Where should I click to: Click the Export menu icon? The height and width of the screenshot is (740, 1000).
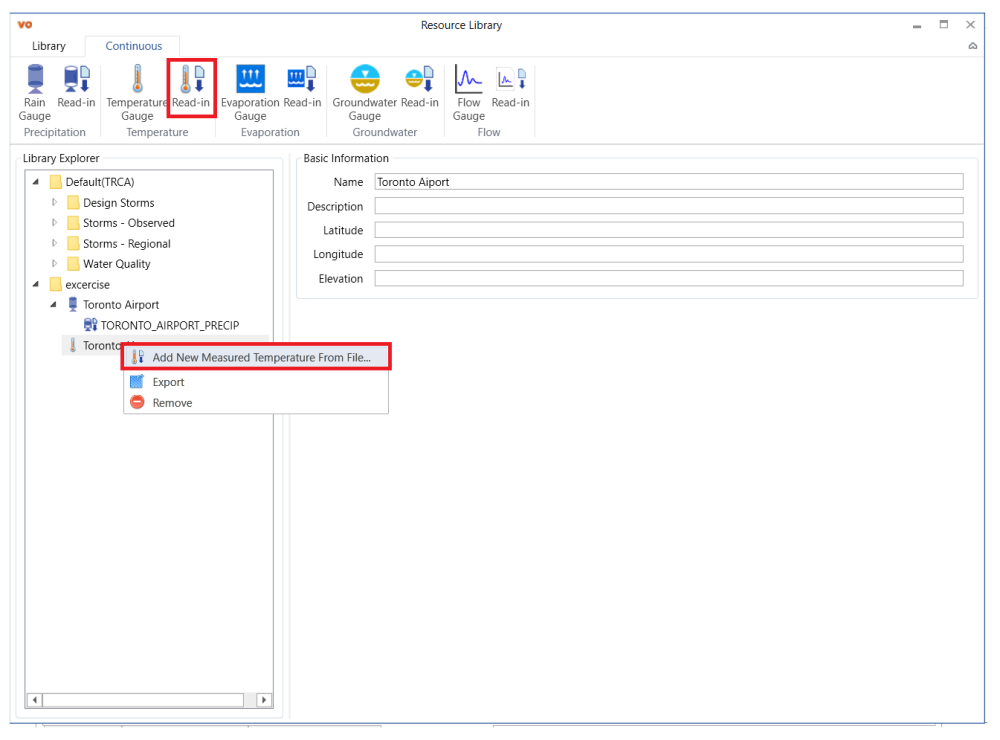click(137, 381)
